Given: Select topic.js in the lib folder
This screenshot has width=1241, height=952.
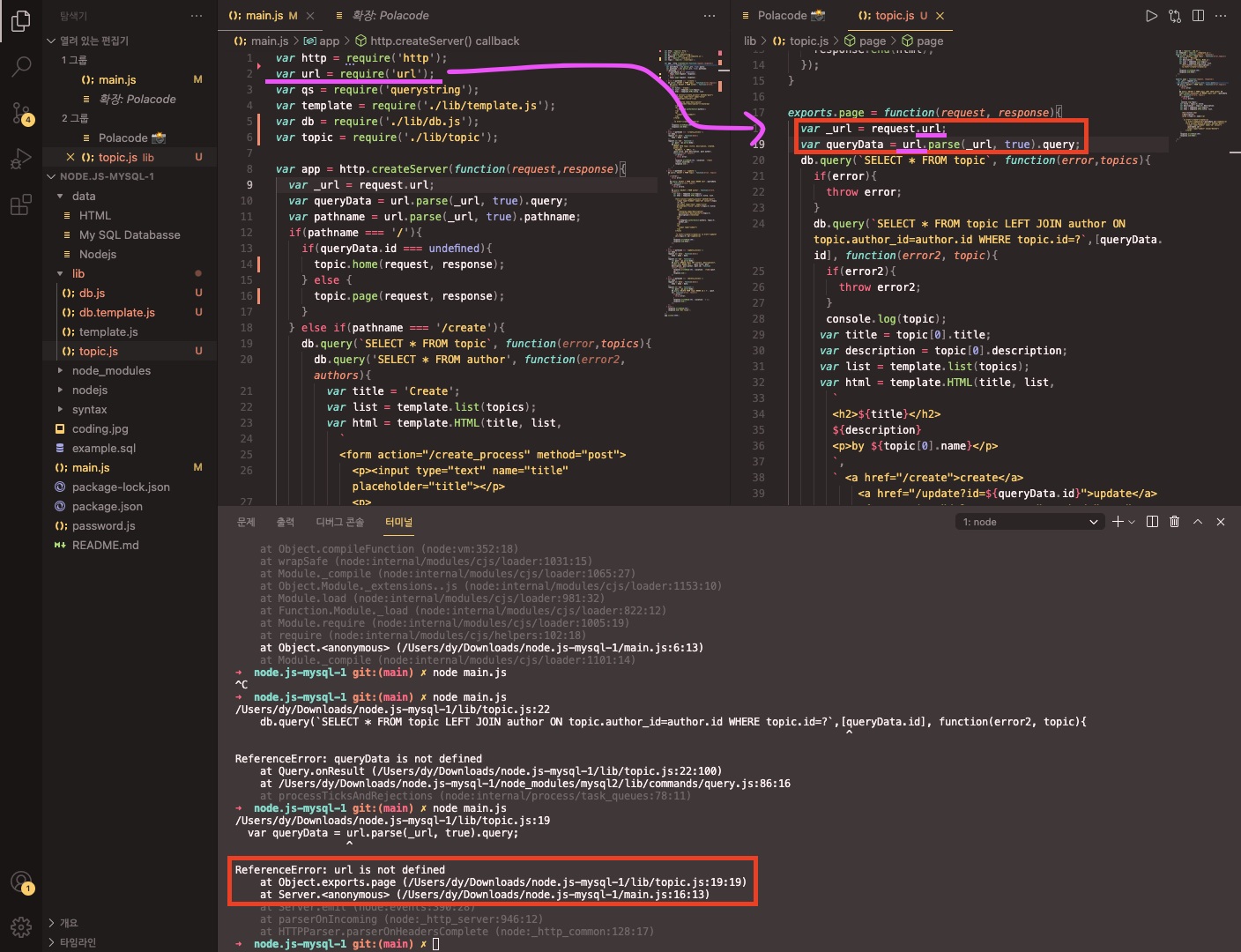Looking at the screenshot, I should point(130,351).
